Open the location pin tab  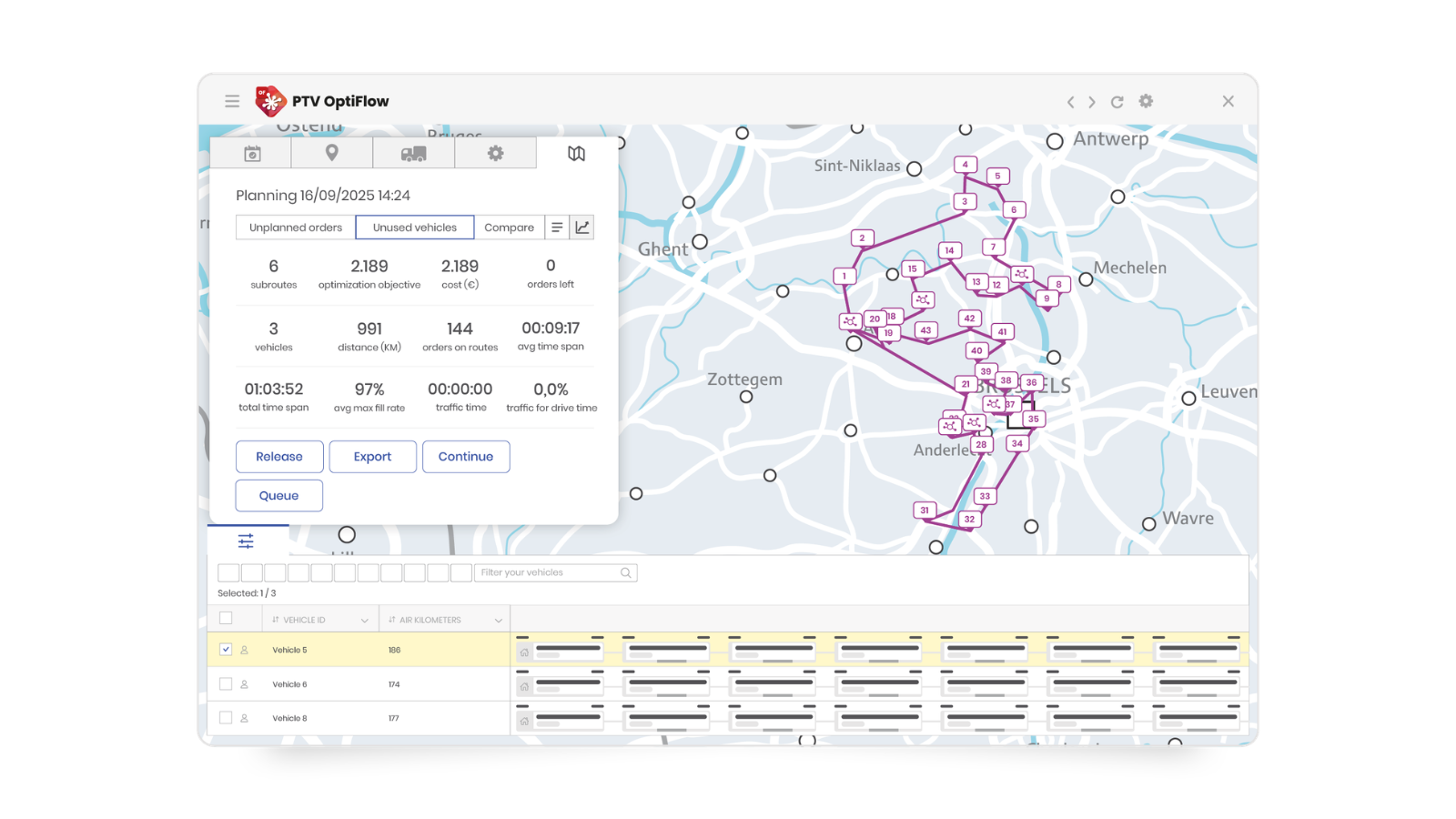tap(332, 153)
